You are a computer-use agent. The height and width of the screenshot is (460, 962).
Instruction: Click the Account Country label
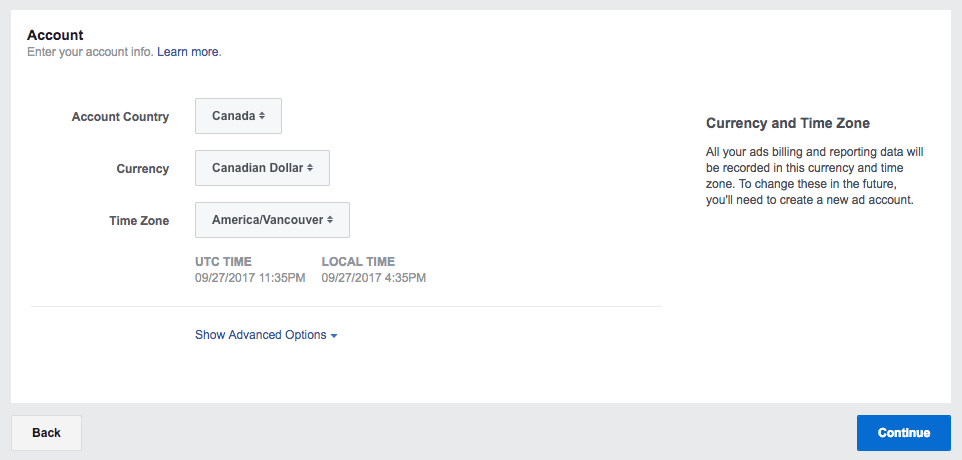pyautogui.click(x=120, y=117)
